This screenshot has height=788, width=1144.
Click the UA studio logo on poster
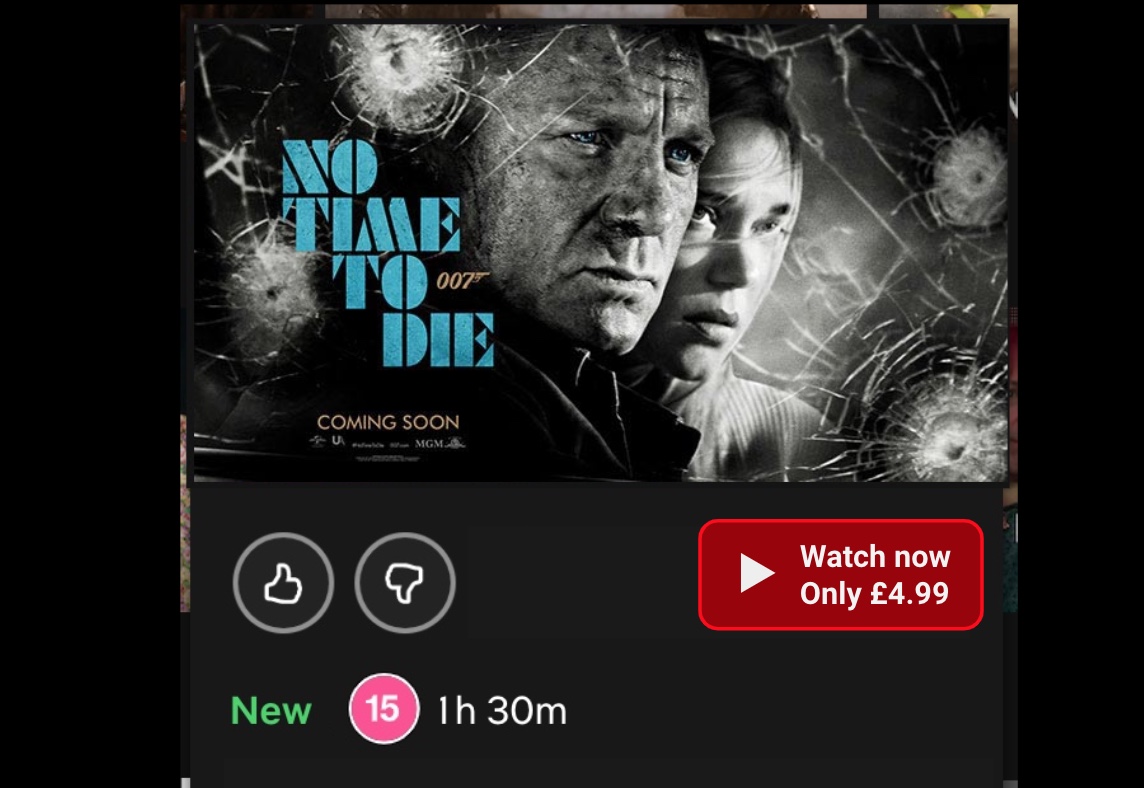click(338, 441)
